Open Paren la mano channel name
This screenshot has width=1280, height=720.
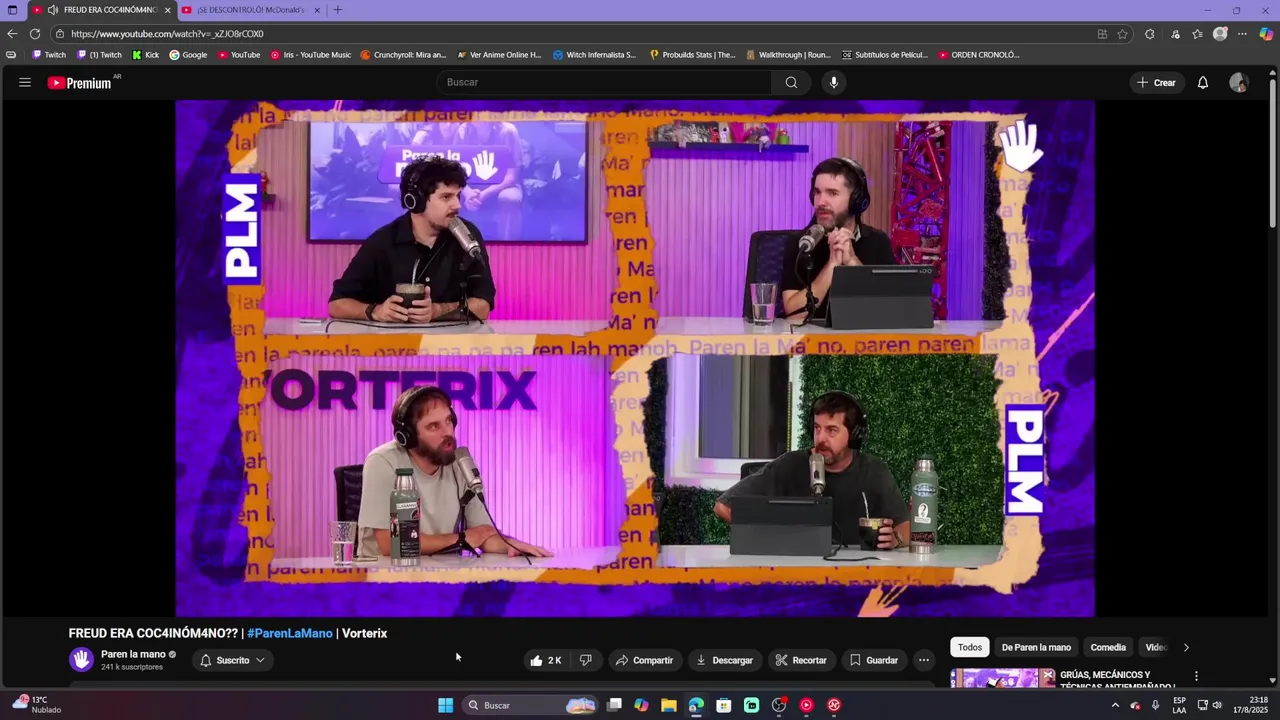tap(133, 654)
